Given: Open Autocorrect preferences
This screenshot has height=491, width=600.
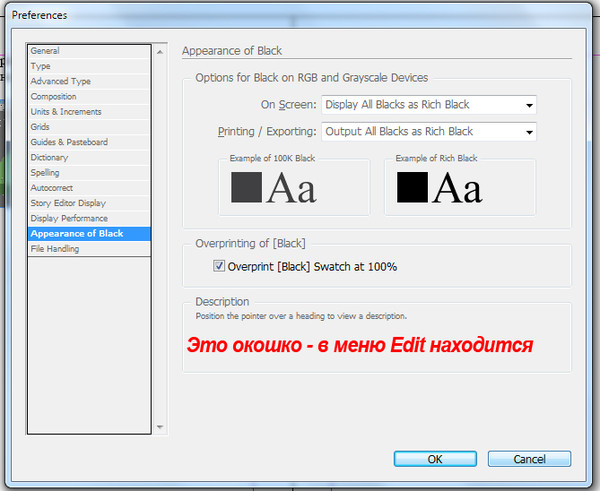Looking at the screenshot, I should tap(89, 188).
